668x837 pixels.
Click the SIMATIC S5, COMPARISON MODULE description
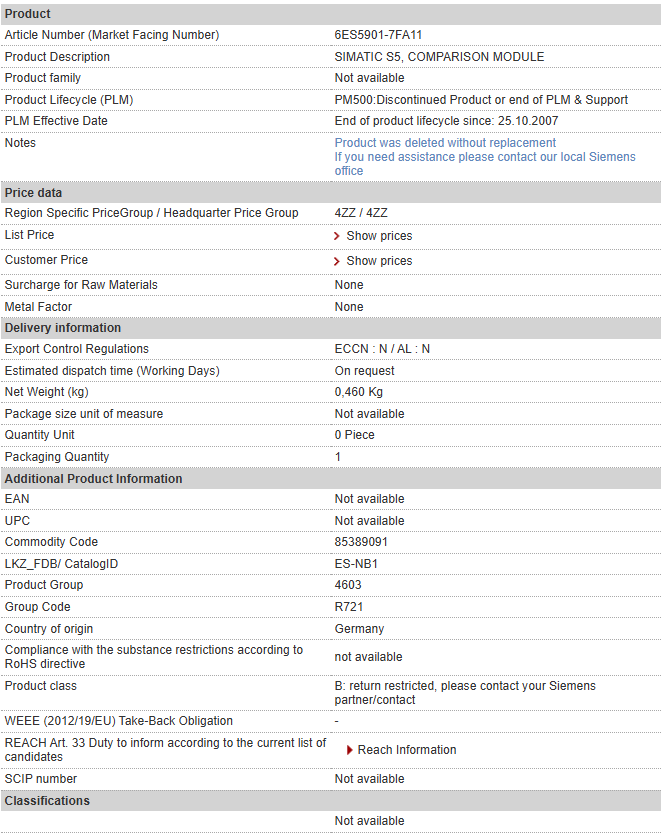439,57
